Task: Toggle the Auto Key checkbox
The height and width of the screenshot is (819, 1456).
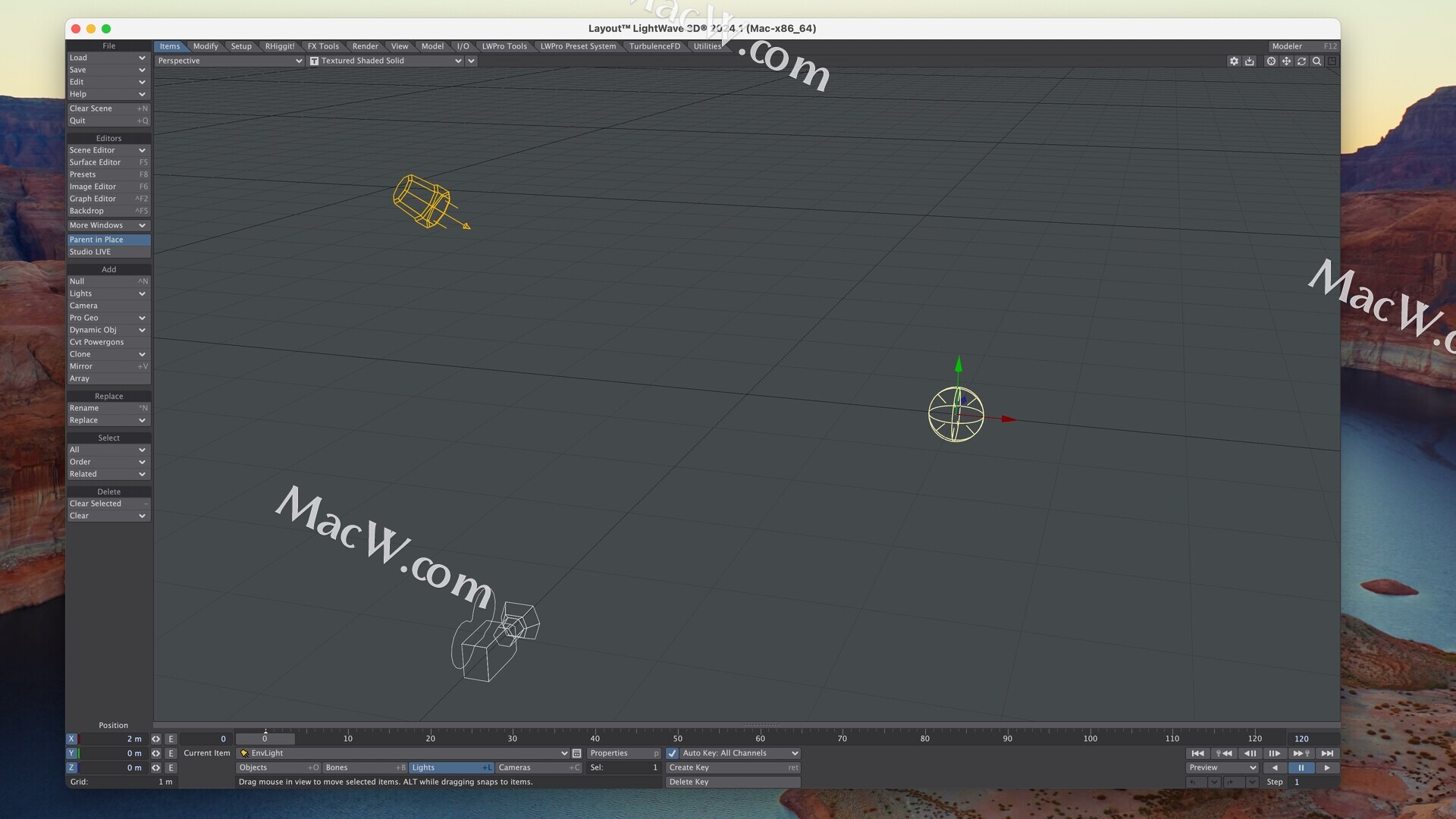Action: [x=672, y=753]
